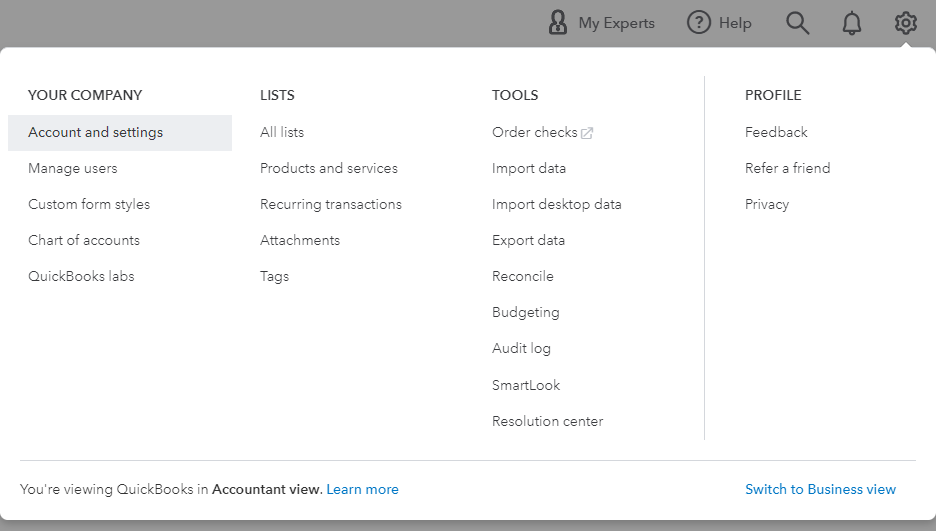936x531 pixels.
Task: Open Resolution center
Action: point(548,421)
